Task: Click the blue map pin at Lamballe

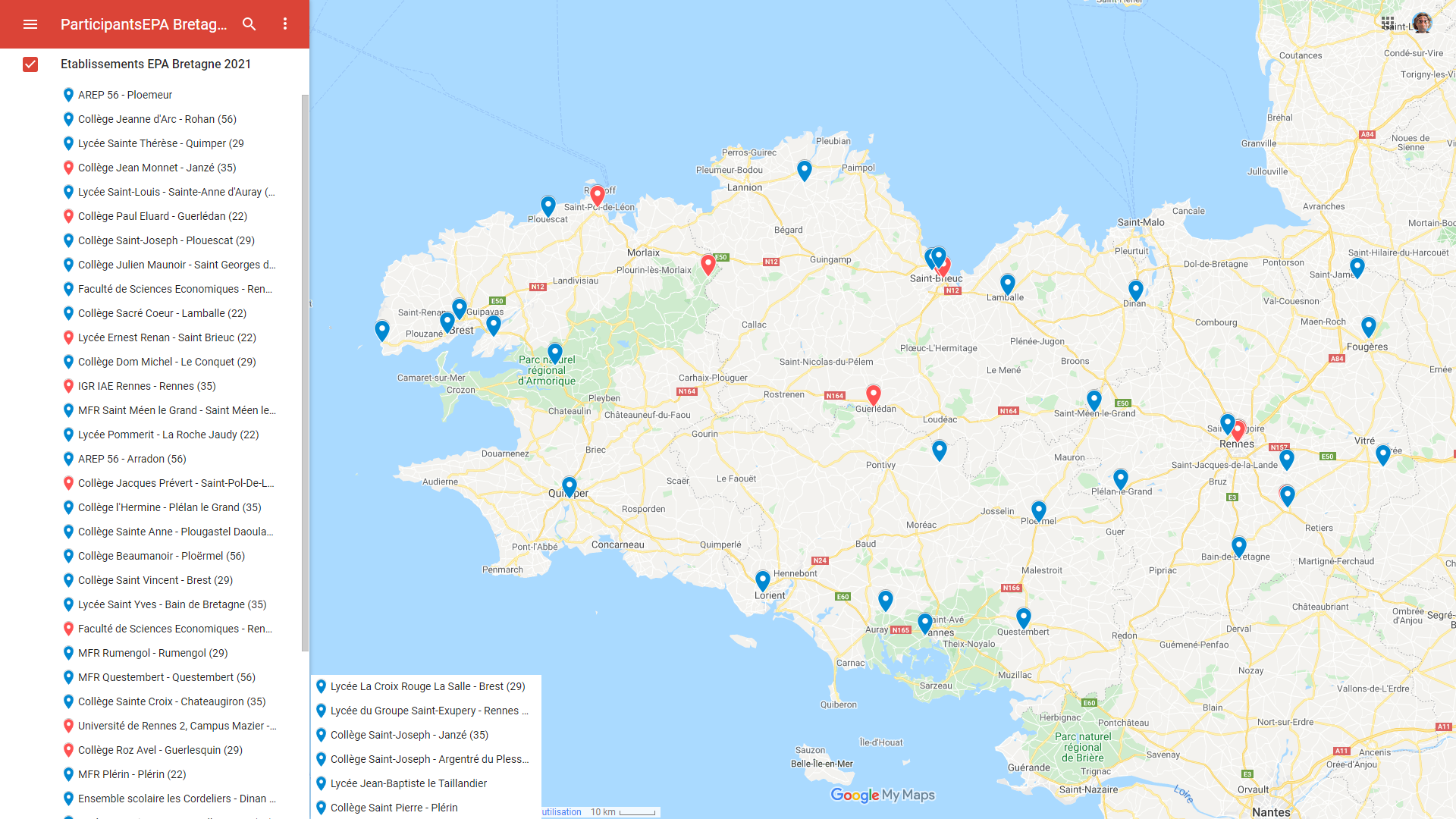Action: pos(1008,284)
